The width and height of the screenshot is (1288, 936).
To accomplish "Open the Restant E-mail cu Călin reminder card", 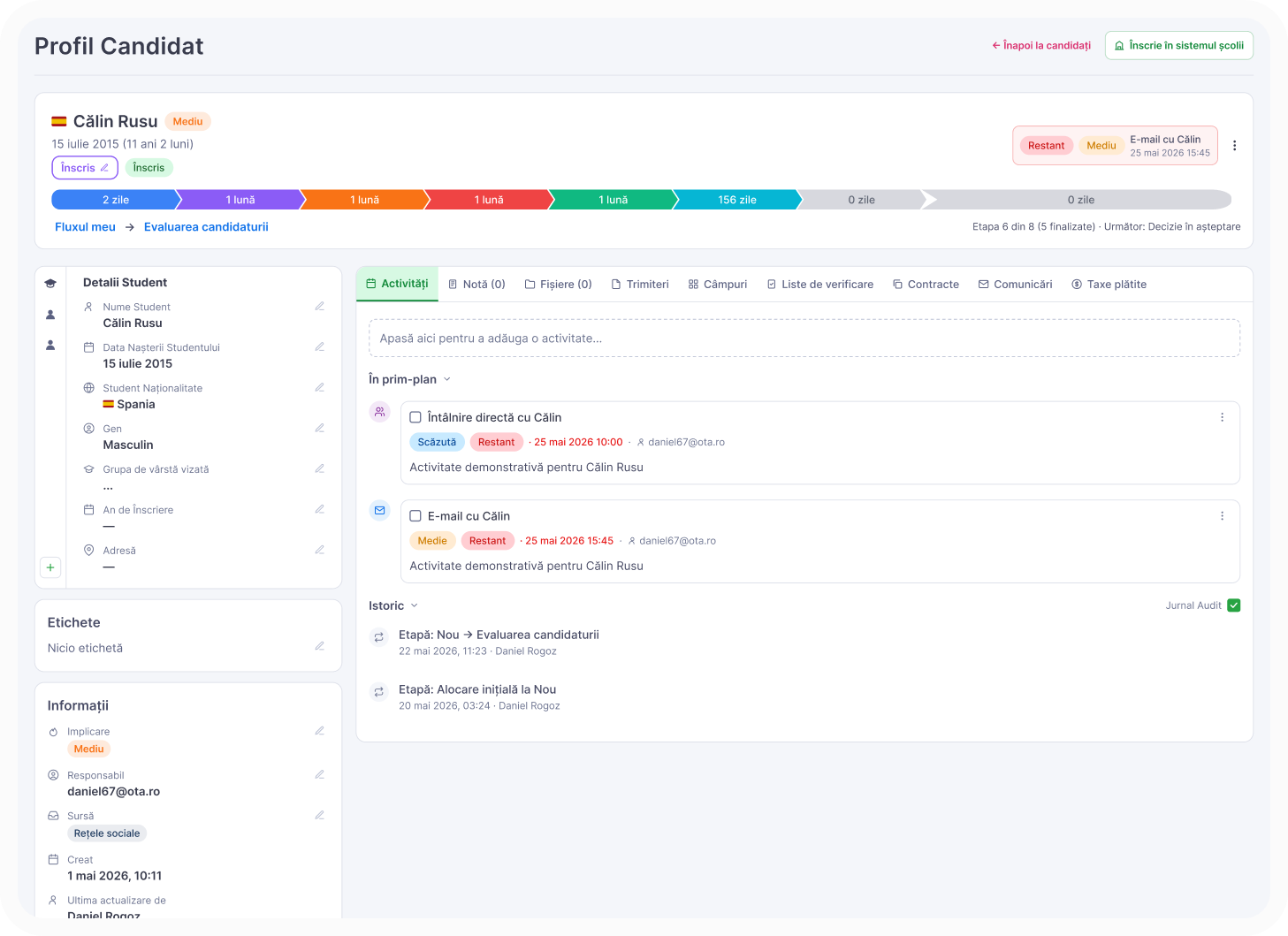I will pos(1115,146).
